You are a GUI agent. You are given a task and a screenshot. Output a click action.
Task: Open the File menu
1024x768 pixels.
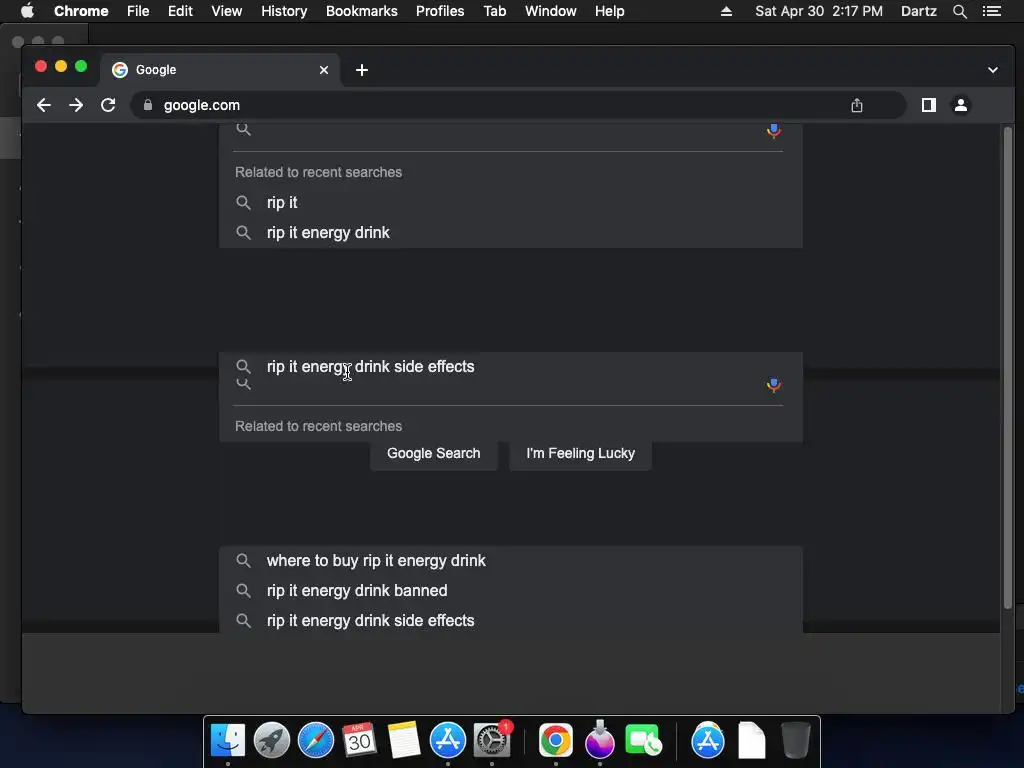pos(138,11)
